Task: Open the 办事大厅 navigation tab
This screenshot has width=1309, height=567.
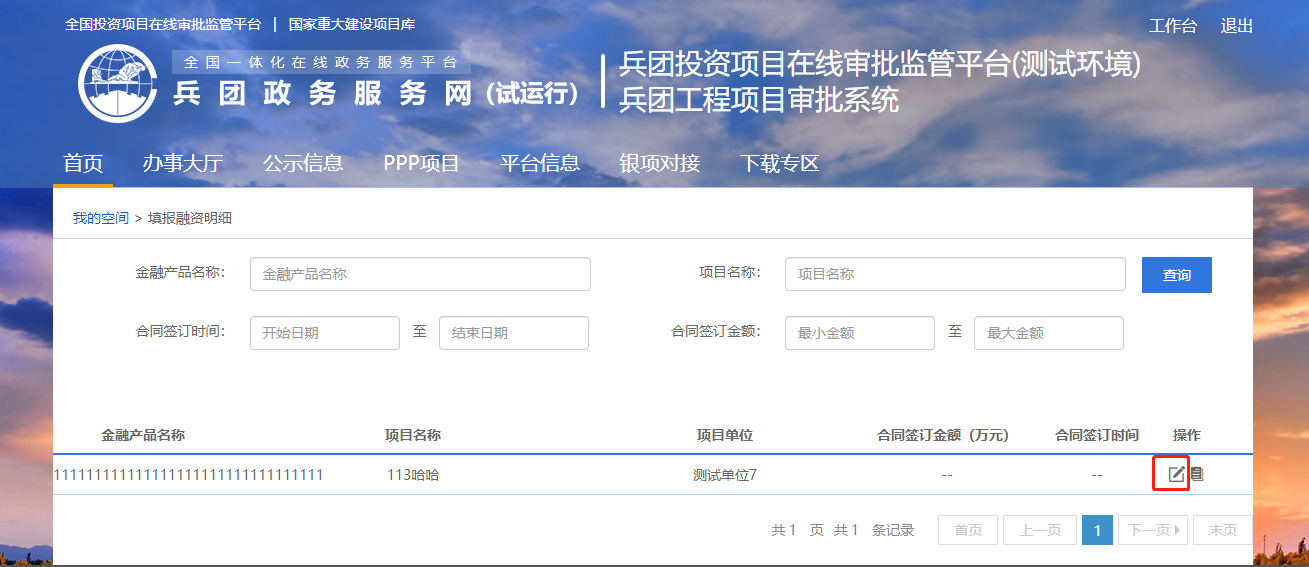Action: (182, 163)
